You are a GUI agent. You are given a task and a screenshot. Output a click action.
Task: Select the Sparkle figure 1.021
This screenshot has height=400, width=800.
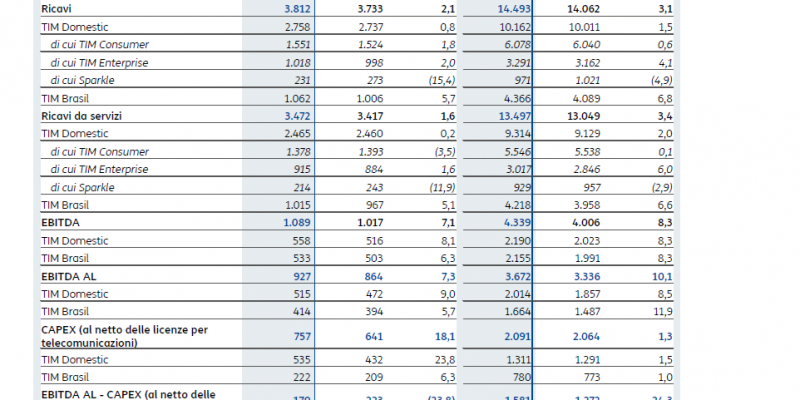pyautogui.click(x=588, y=81)
